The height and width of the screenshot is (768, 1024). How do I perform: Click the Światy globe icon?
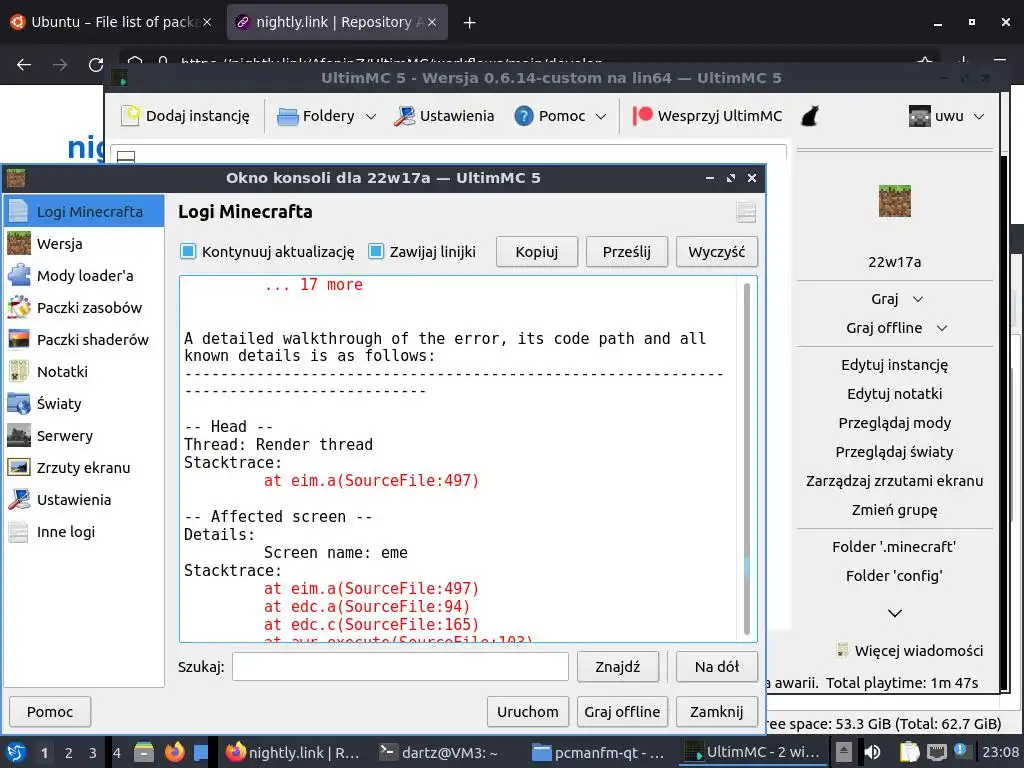point(19,404)
